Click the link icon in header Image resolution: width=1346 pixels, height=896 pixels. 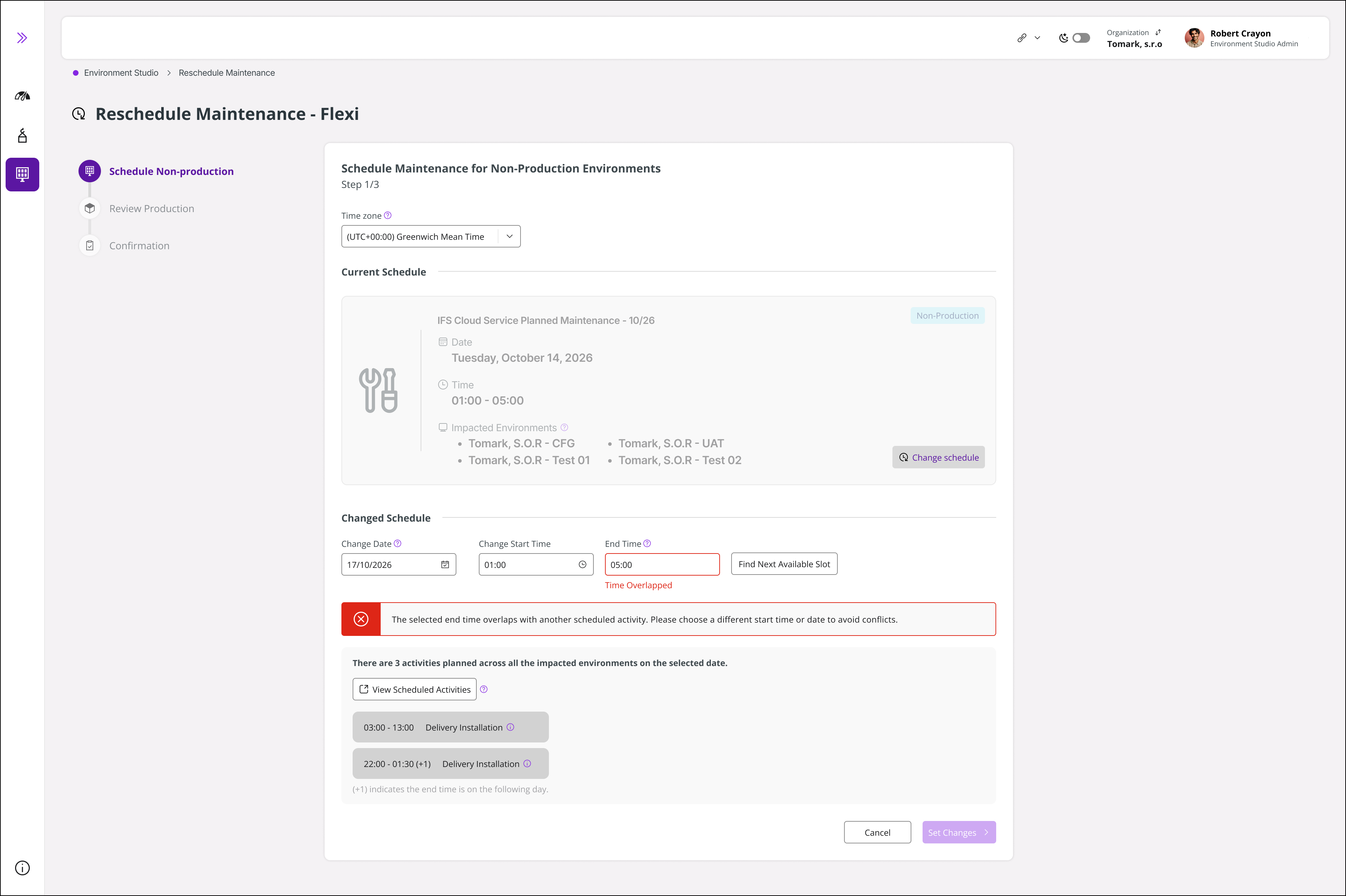[x=1022, y=38]
